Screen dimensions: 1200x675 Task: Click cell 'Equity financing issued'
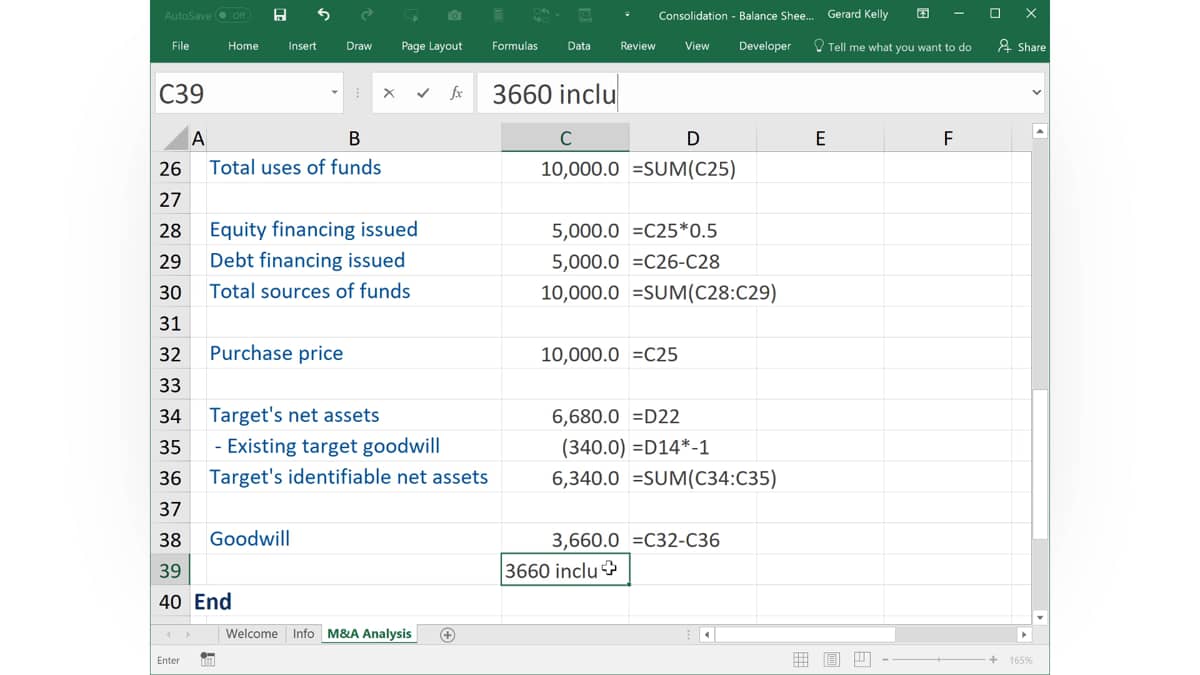pyautogui.click(x=314, y=230)
